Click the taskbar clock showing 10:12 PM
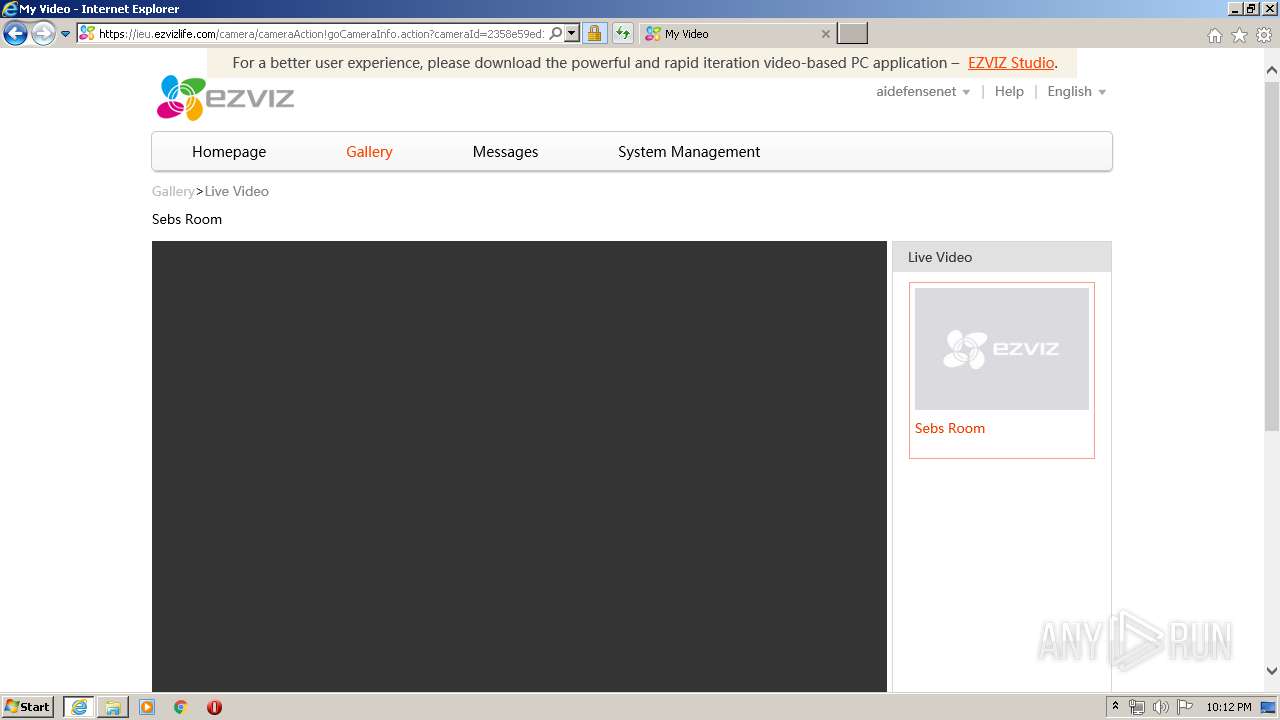 point(1228,707)
